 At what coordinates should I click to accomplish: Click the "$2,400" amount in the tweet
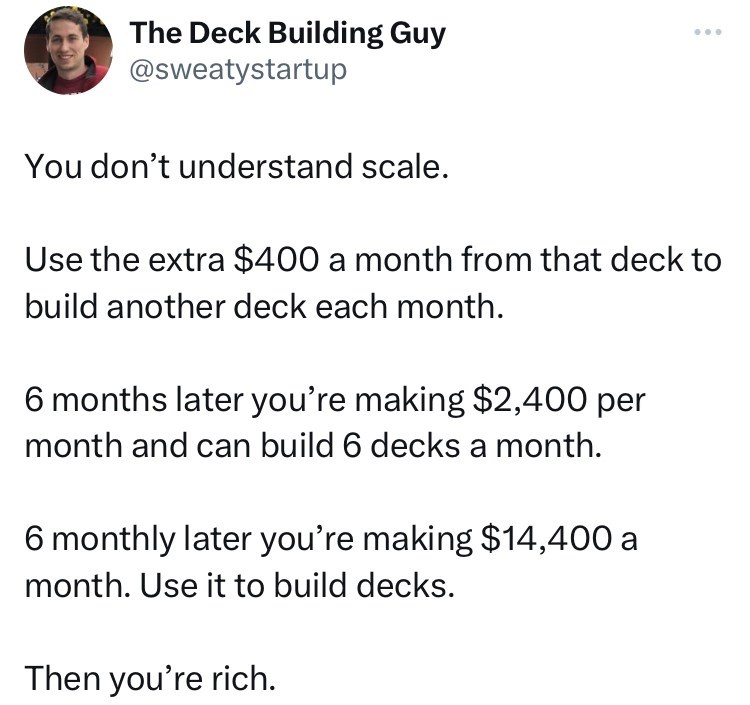[530, 400]
